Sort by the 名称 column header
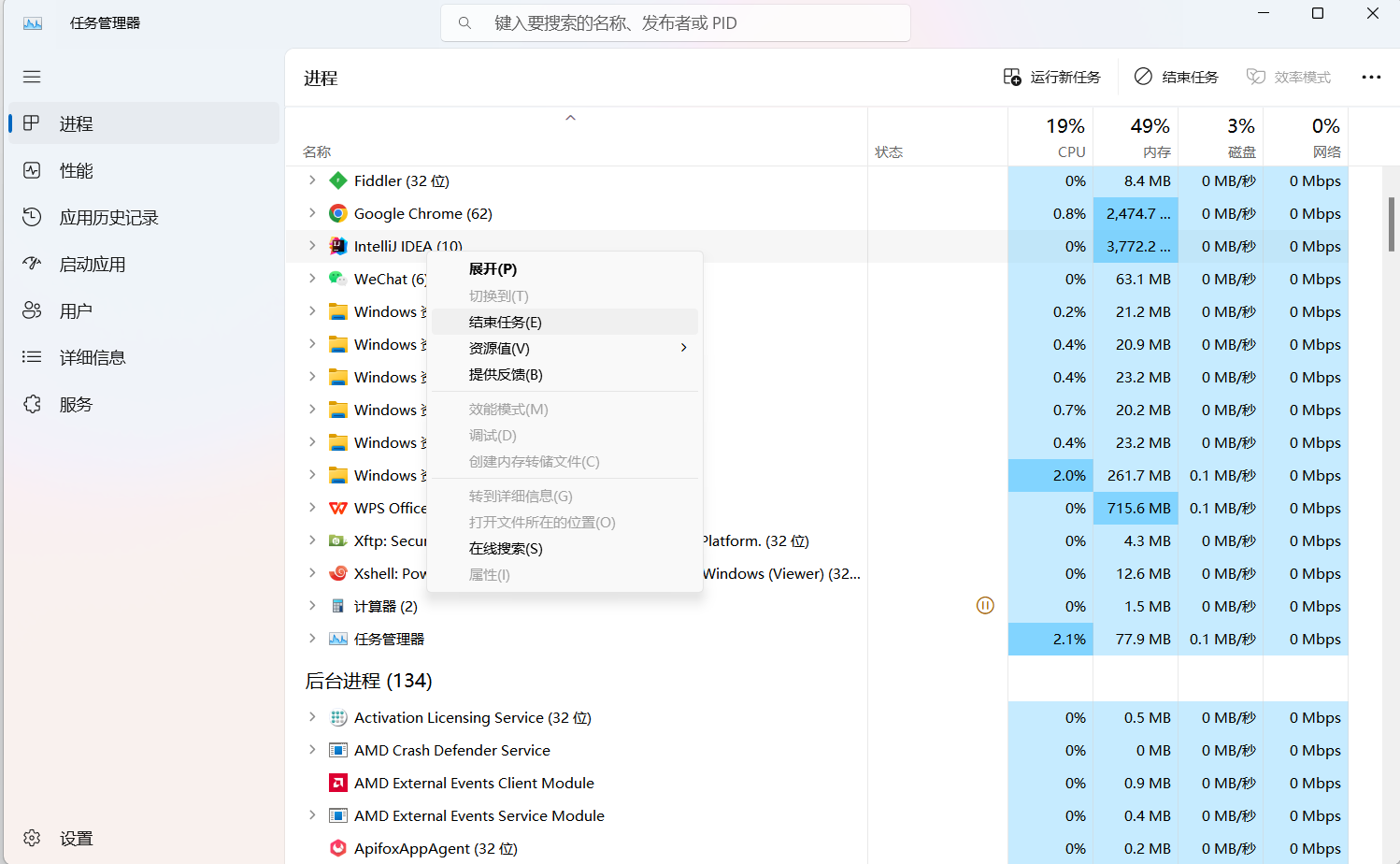The height and width of the screenshot is (864, 1400). click(x=577, y=137)
